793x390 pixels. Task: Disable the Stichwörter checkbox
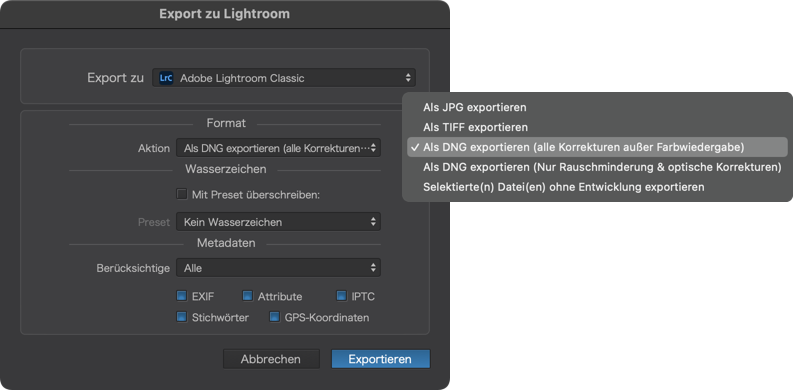[x=182, y=317]
